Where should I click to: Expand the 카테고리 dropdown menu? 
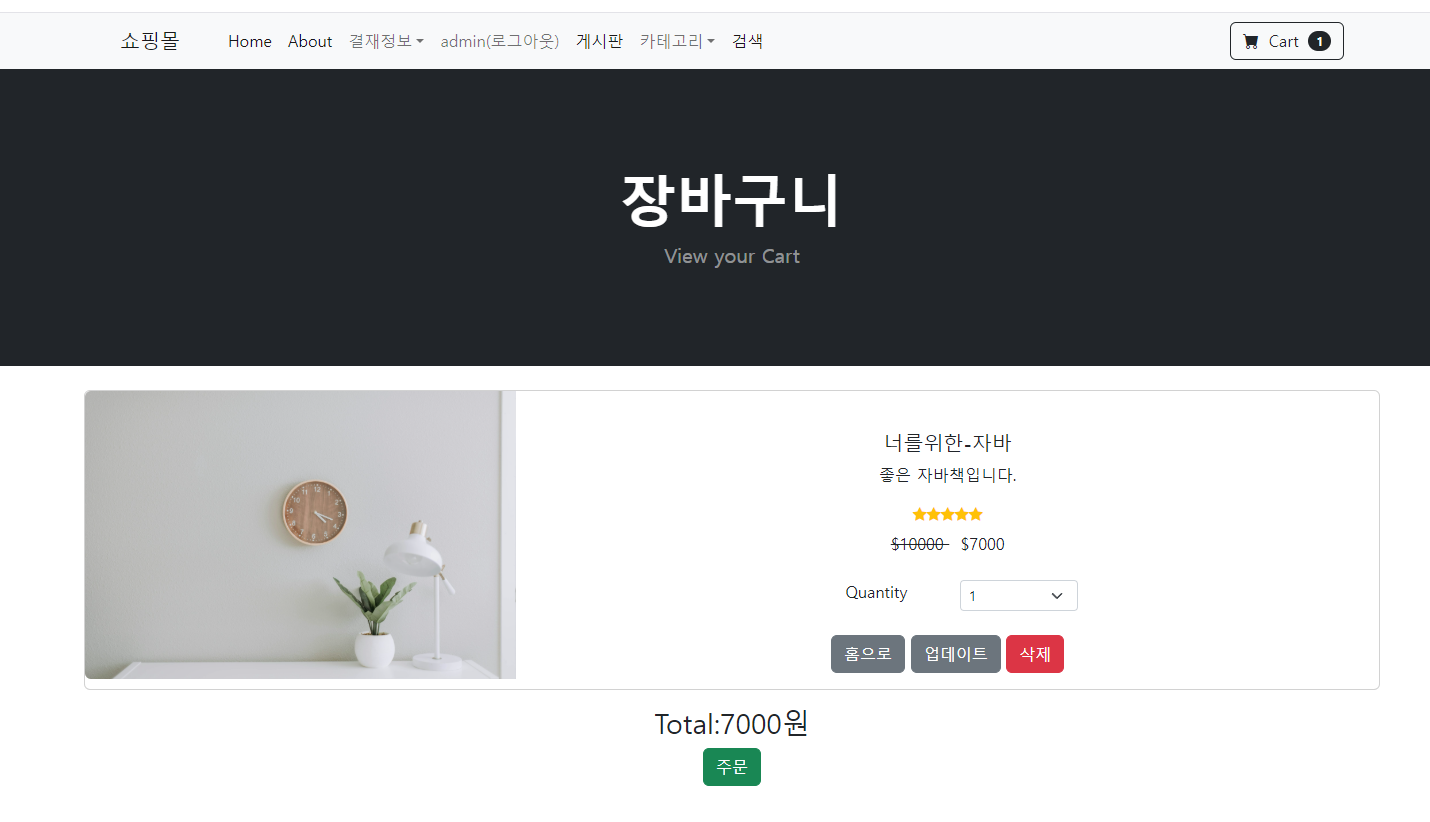click(x=677, y=41)
